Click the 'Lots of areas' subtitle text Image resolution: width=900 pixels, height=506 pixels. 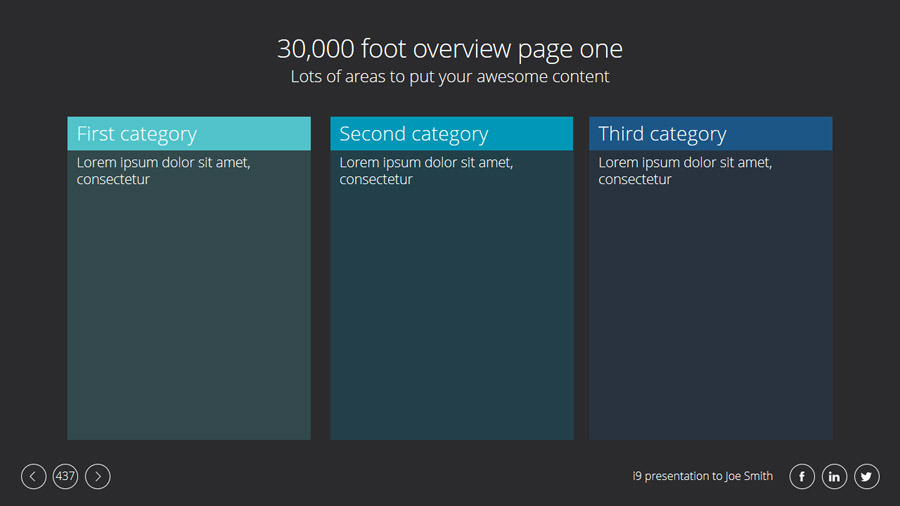tap(450, 77)
